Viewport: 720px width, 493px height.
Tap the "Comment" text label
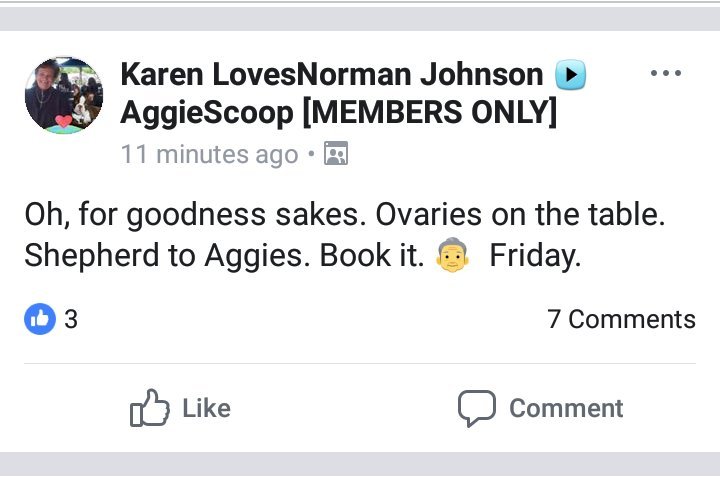tap(566, 408)
